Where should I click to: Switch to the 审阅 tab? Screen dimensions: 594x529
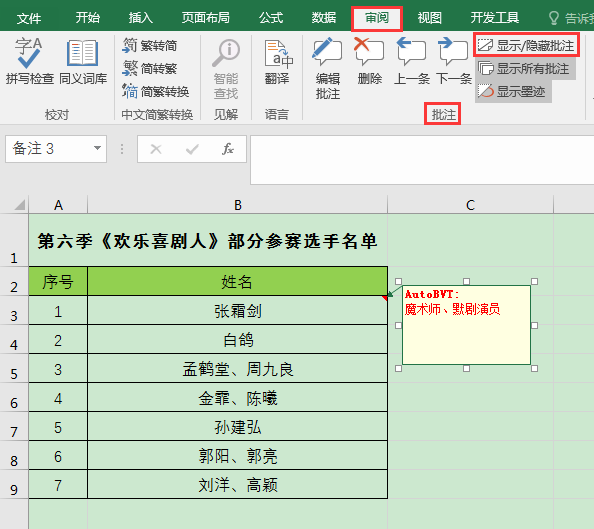click(x=377, y=18)
